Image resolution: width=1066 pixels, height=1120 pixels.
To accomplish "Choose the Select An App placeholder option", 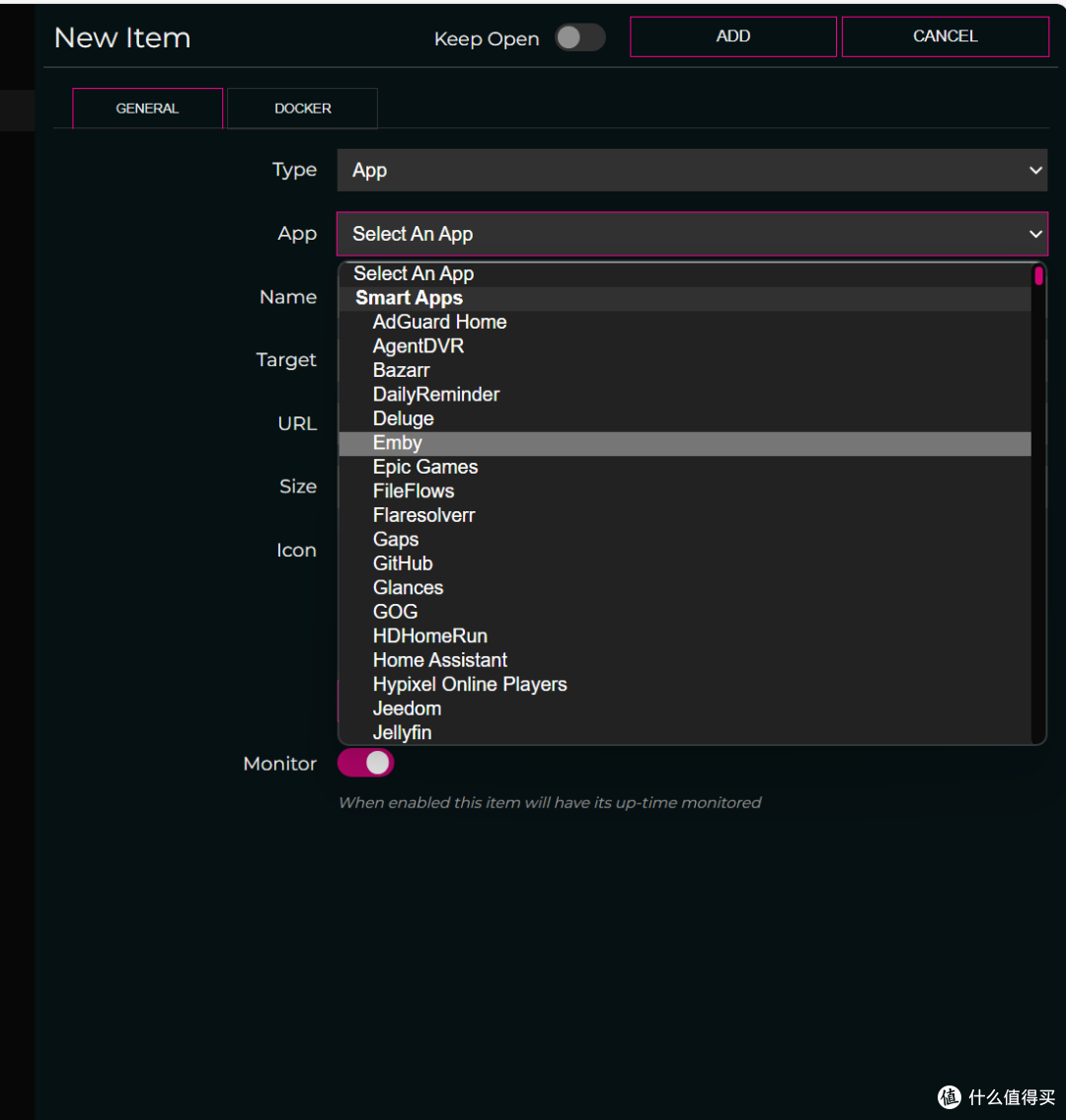I will point(414,274).
